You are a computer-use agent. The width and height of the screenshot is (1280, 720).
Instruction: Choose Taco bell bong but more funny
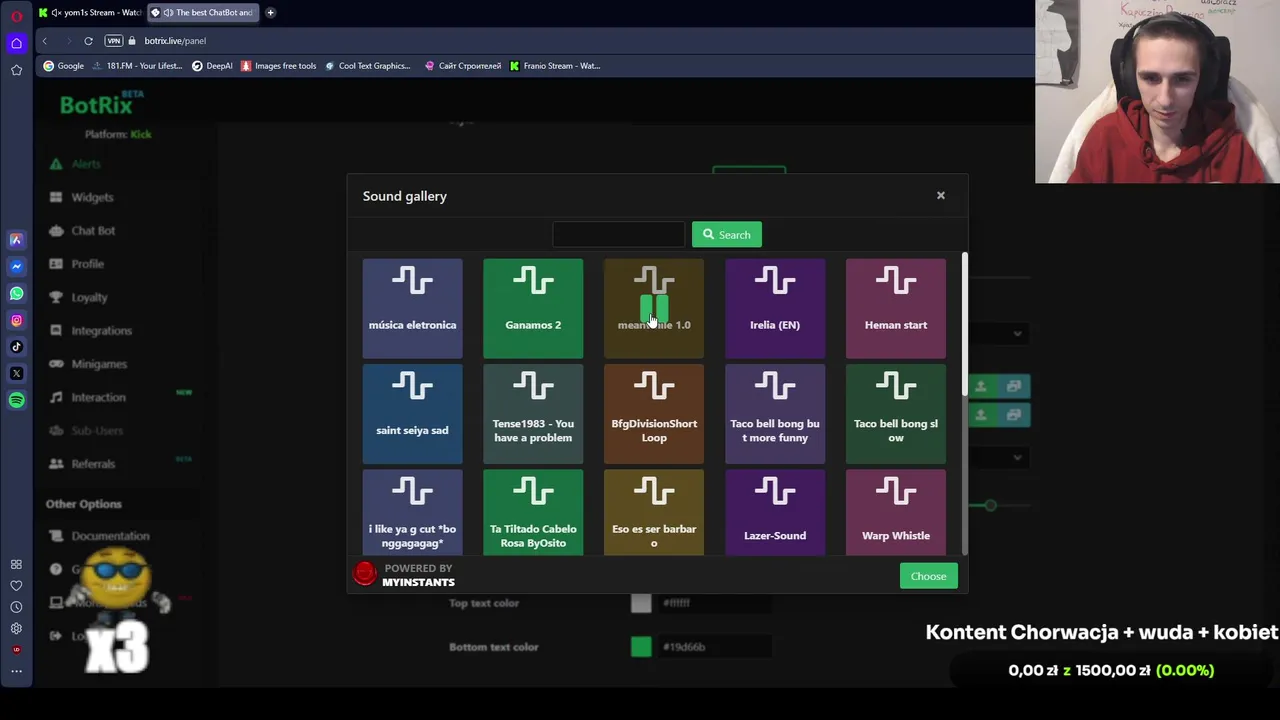point(775,414)
